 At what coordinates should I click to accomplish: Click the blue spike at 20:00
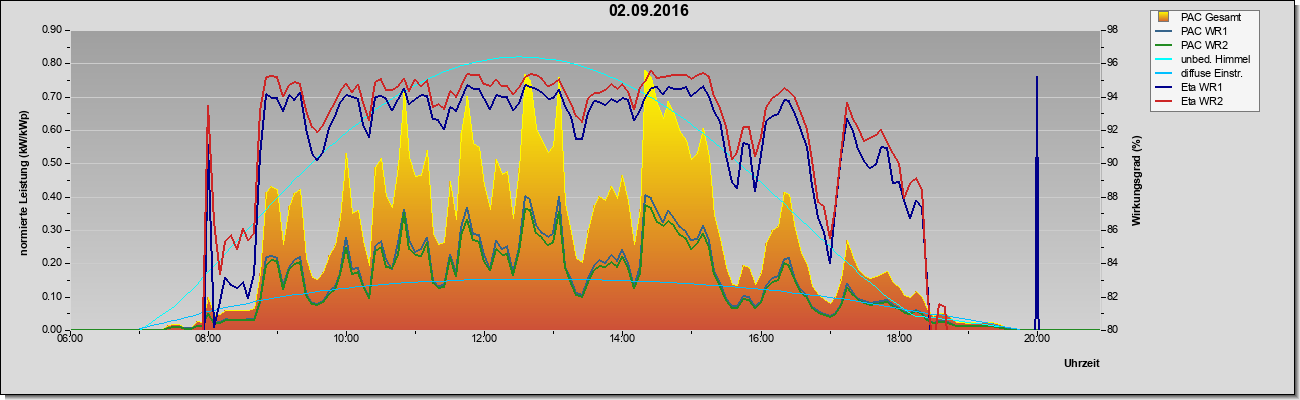tap(1037, 200)
